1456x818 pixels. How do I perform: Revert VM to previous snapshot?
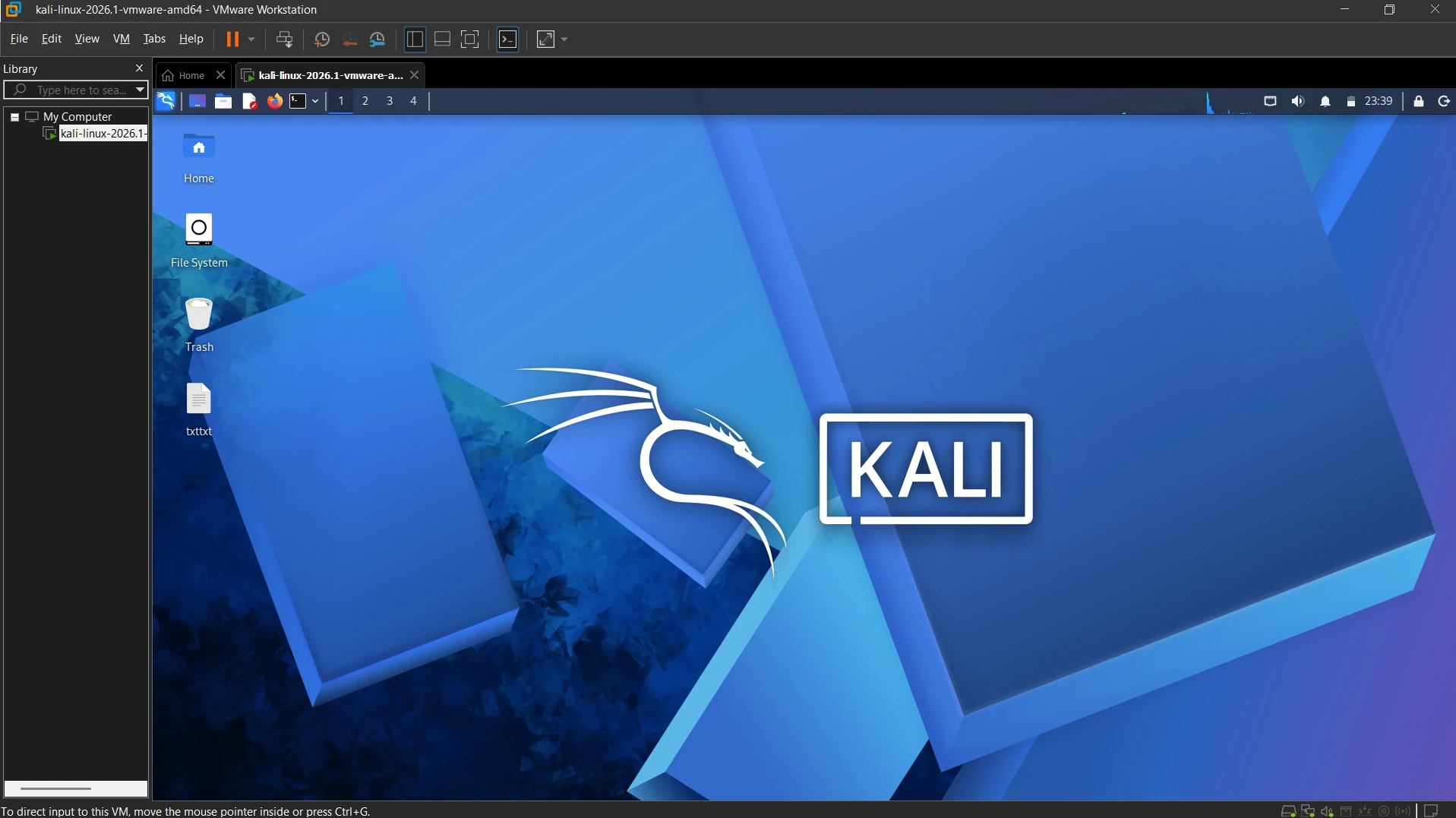pyautogui.click(x=350, y=39)
